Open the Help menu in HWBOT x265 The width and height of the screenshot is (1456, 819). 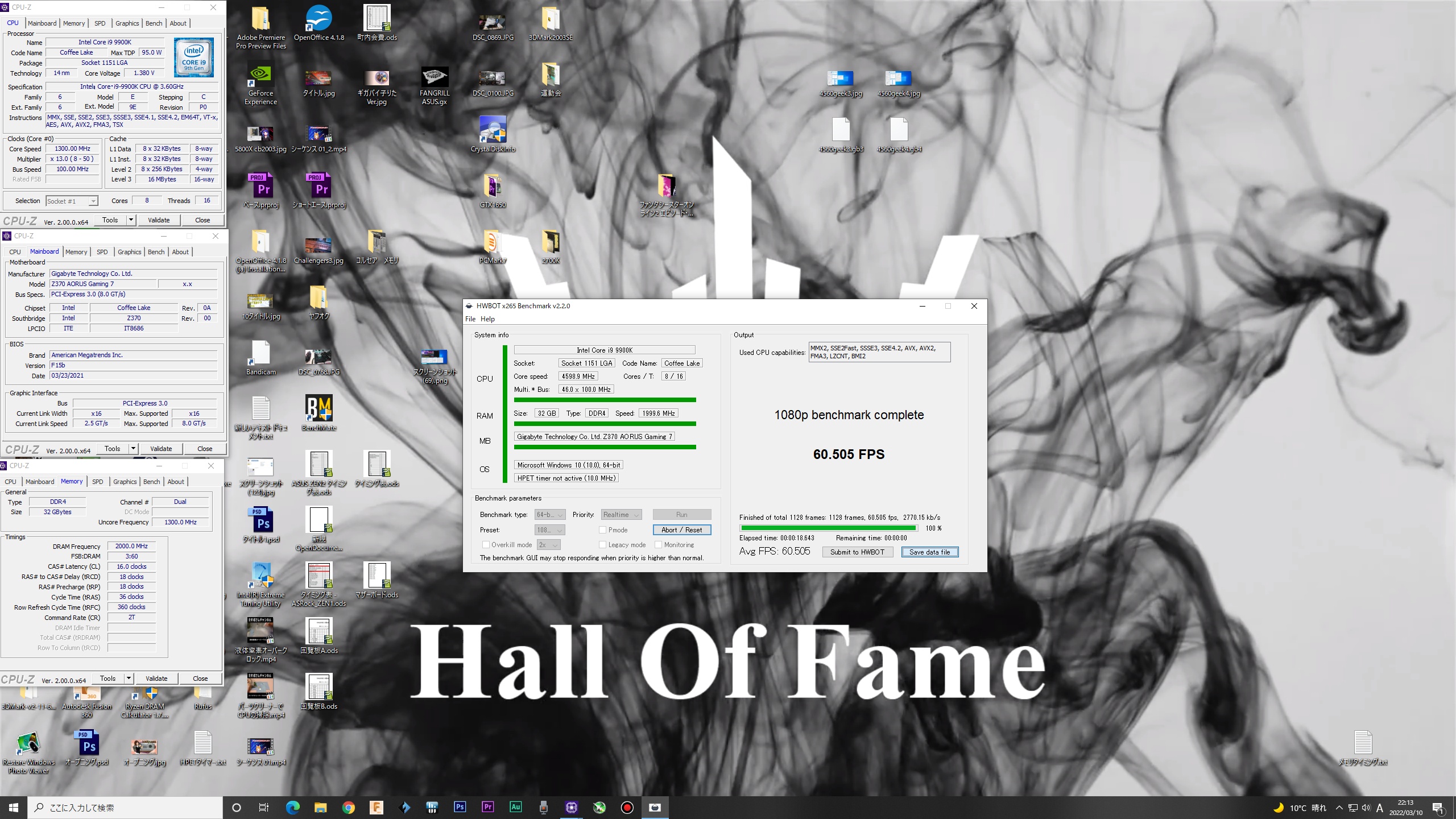click(x=487, y=319)
